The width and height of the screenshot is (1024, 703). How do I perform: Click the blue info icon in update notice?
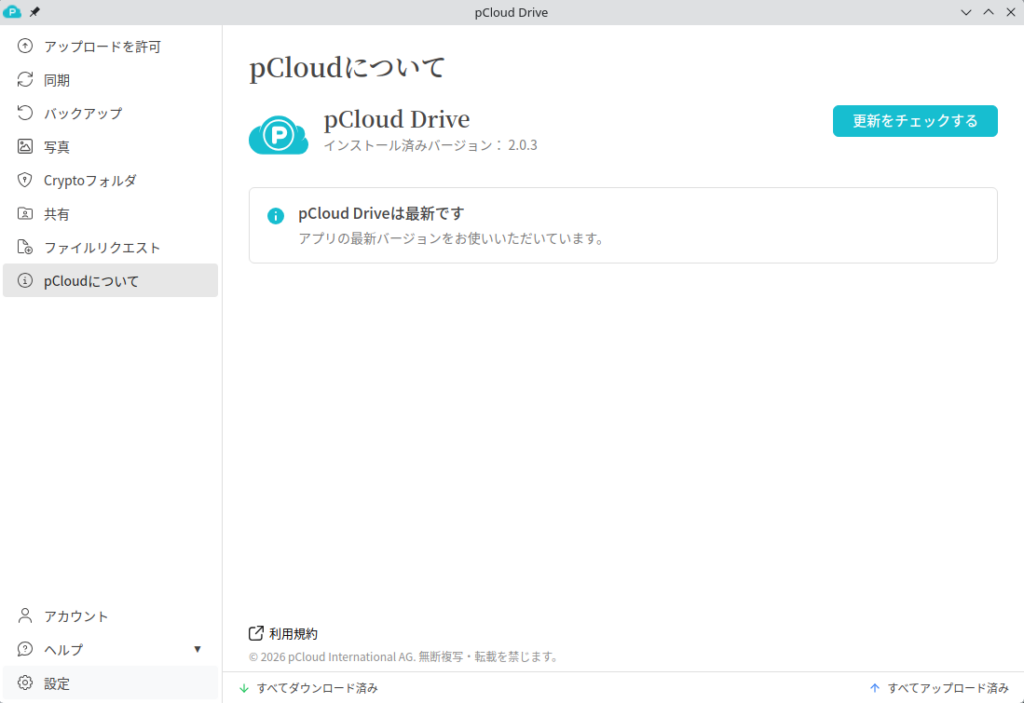click(x=276, y=216)
